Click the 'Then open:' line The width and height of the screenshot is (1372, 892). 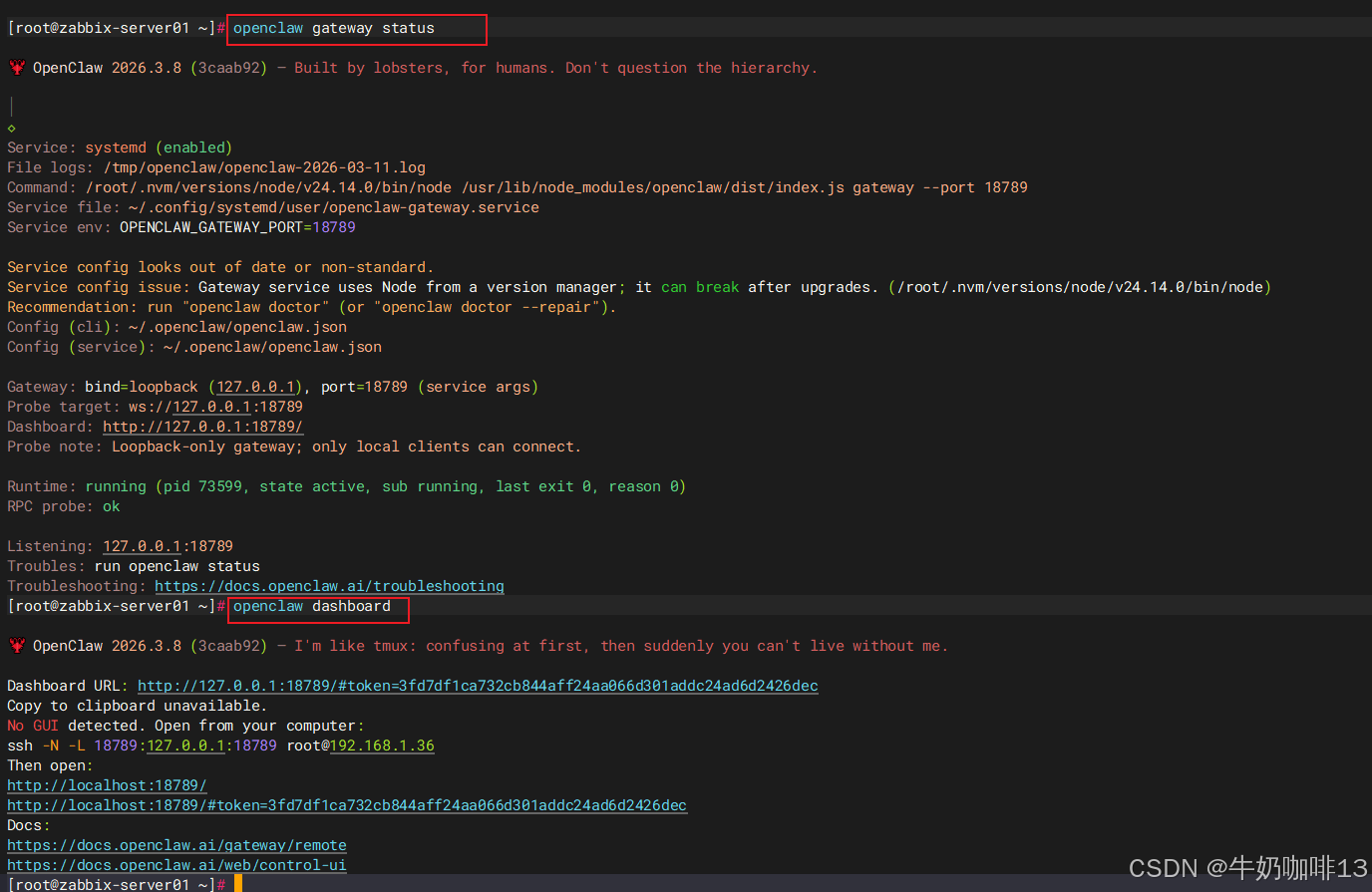point(51,765)
